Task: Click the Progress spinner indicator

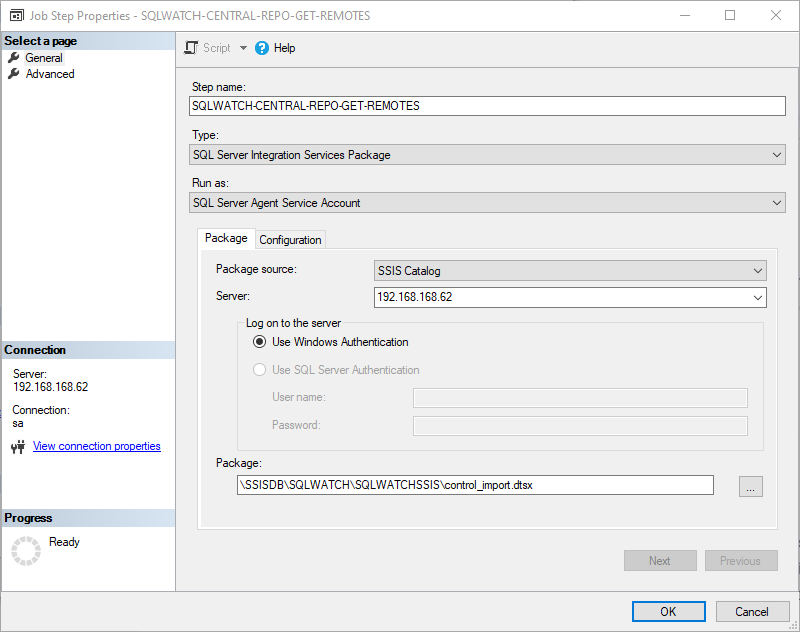Action: click(x=26, y=551)
